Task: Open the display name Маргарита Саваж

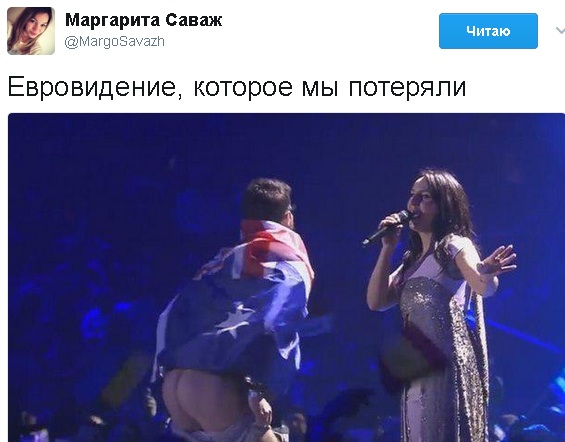Action: [143, 20]
